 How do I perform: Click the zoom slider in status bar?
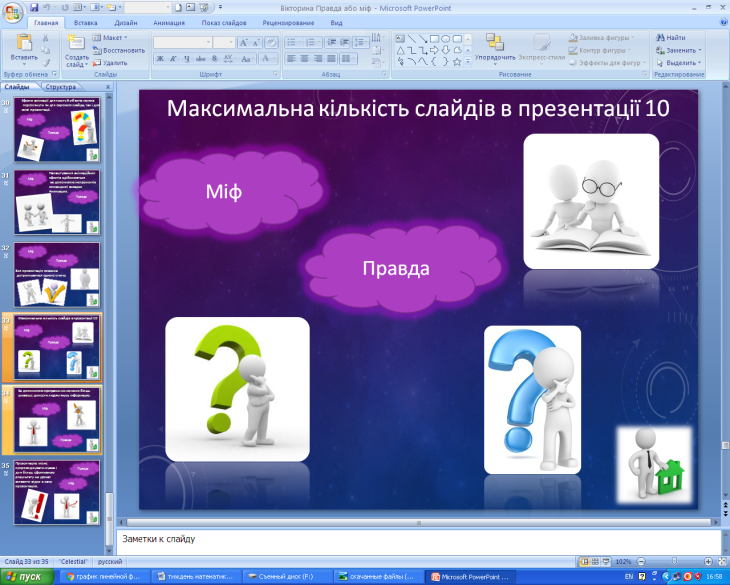(666, 562)
